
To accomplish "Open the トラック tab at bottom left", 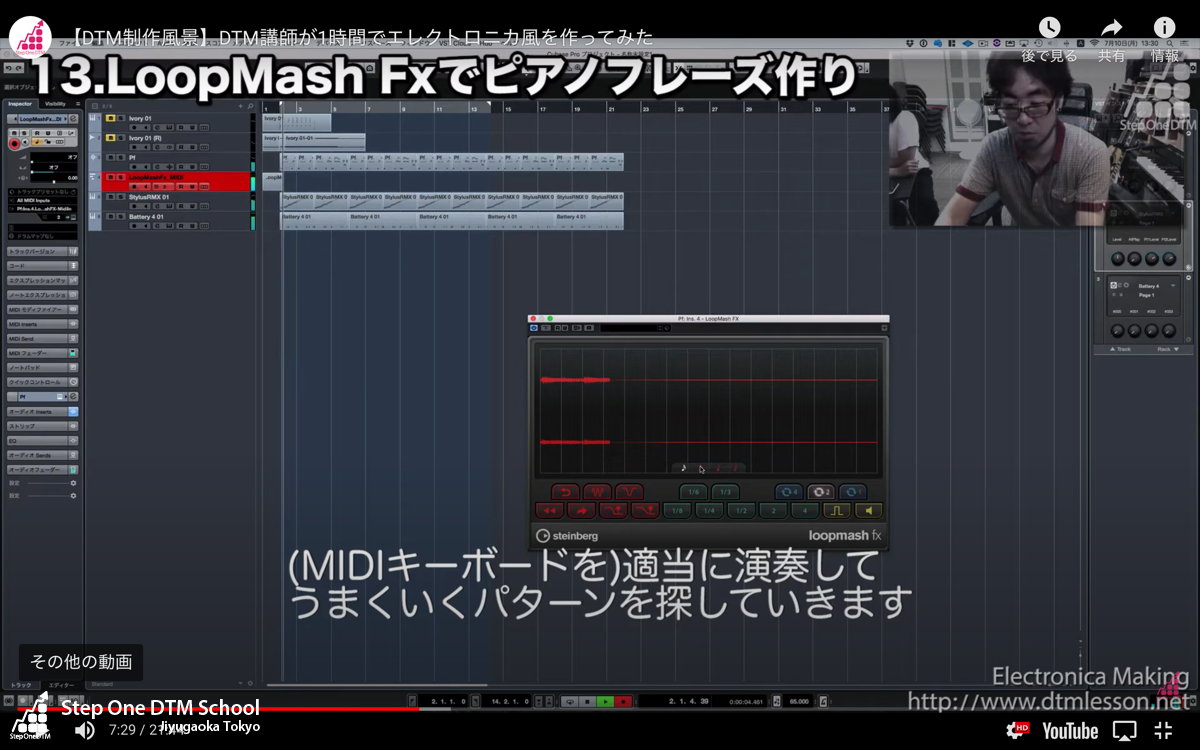I will tap(20, 685).
